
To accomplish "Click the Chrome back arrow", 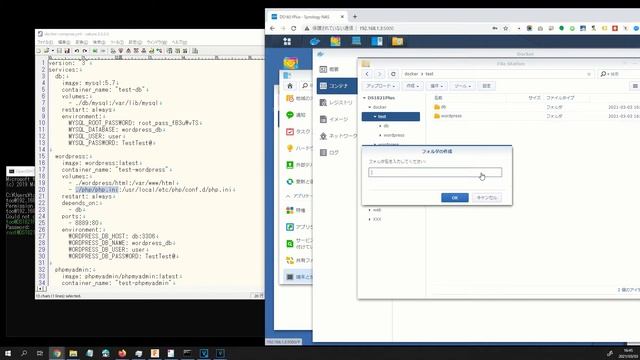I will click(x=273, y=28).
